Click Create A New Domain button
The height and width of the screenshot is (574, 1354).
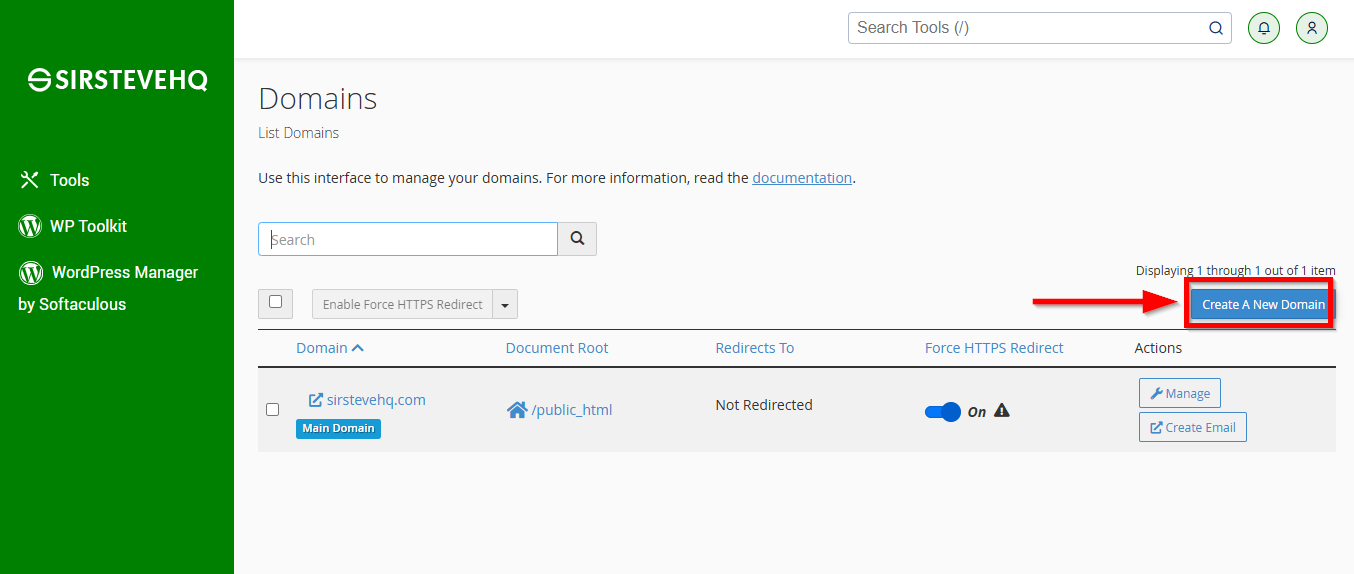click(1263, 304)
